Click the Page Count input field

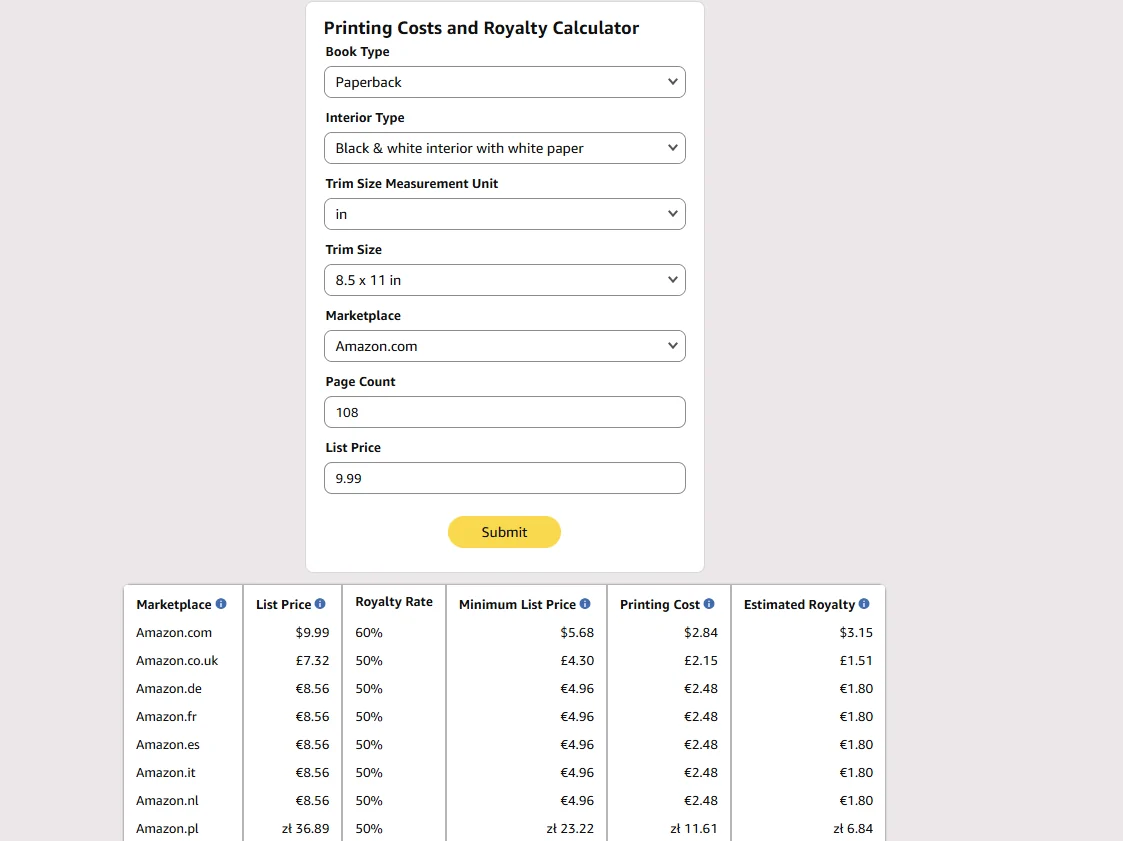click(505, 412)
